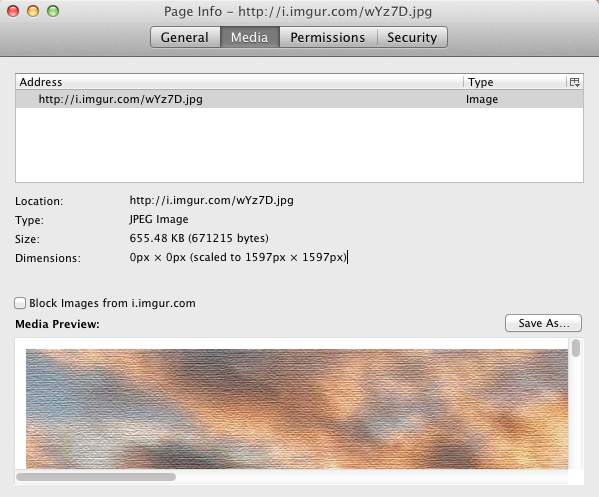
Task: Open the Permissions tab
Action: pyautogui.click(x=328, y=37)
